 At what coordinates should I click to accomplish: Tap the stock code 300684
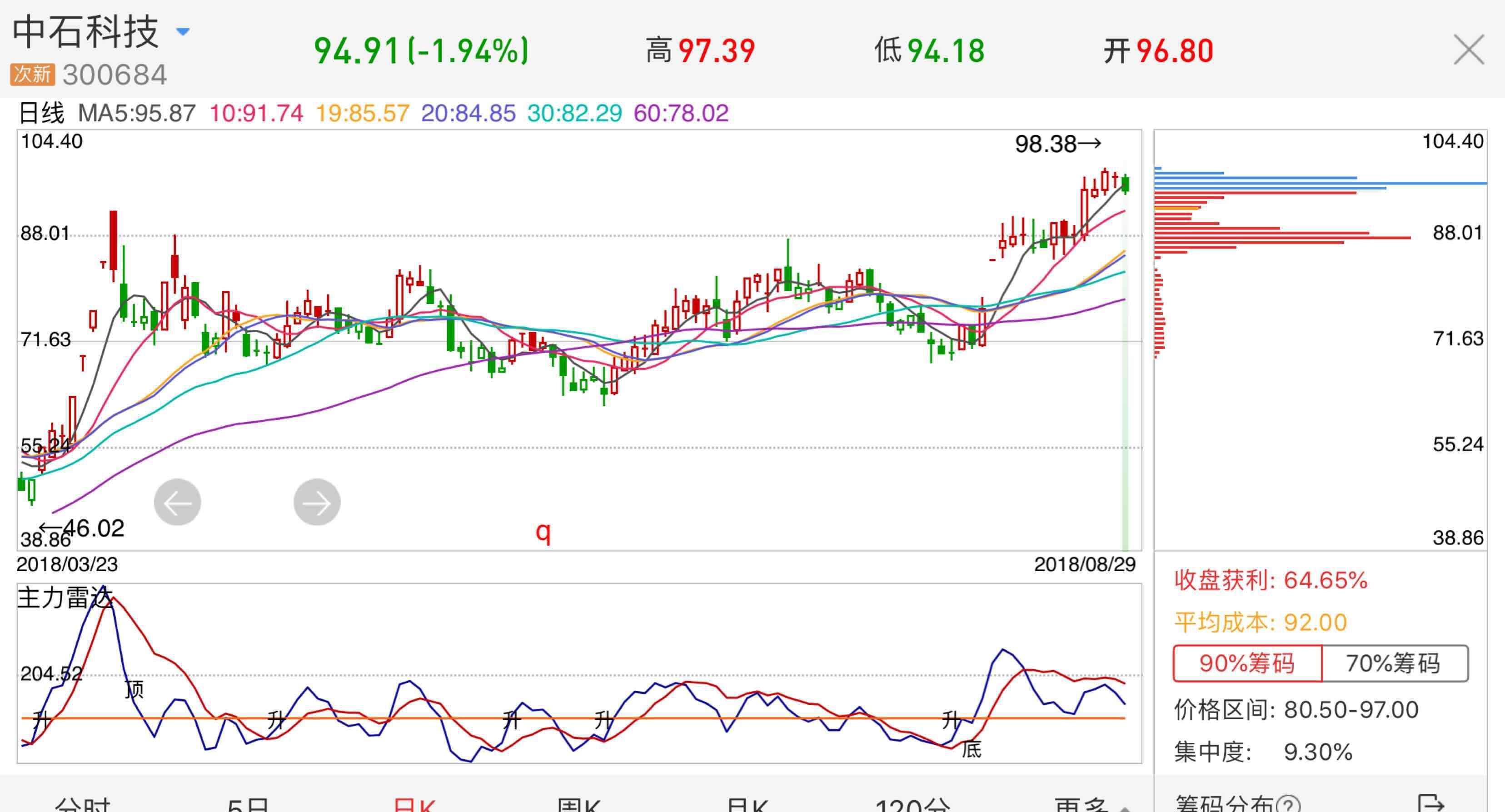pyautogui.click(x=115, y=75)
